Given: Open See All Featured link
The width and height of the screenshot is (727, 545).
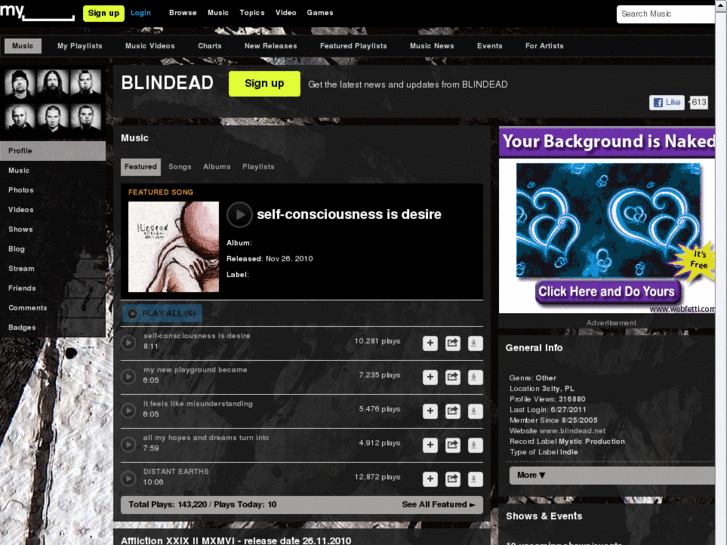Looking at the screenshot, I should pyautogui.click(x=438, y=505).
